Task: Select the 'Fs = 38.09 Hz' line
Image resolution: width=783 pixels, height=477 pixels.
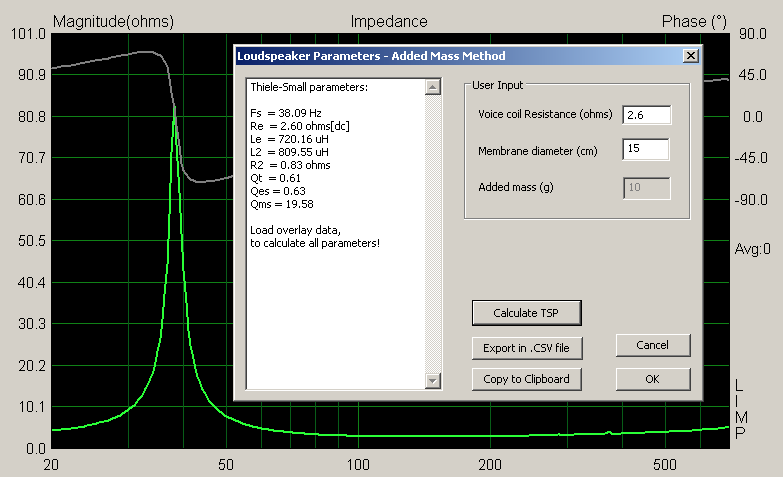Action: pyautogui.click(x=286, y=113)
